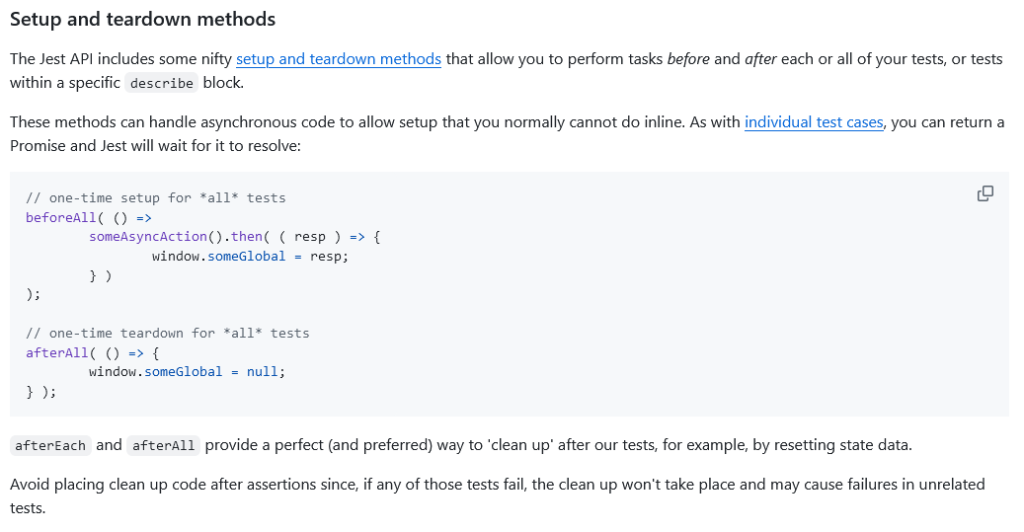
Task: Click the copy code icon
Action: (x=985, y=194)
